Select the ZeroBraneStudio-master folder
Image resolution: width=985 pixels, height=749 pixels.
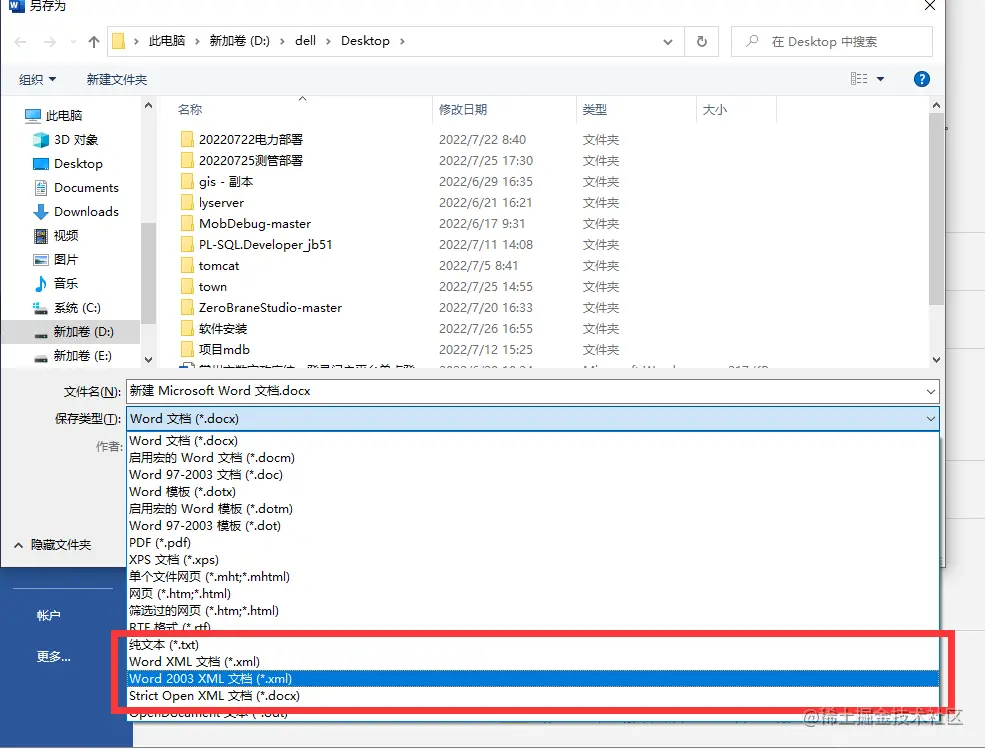coord(261,307)
